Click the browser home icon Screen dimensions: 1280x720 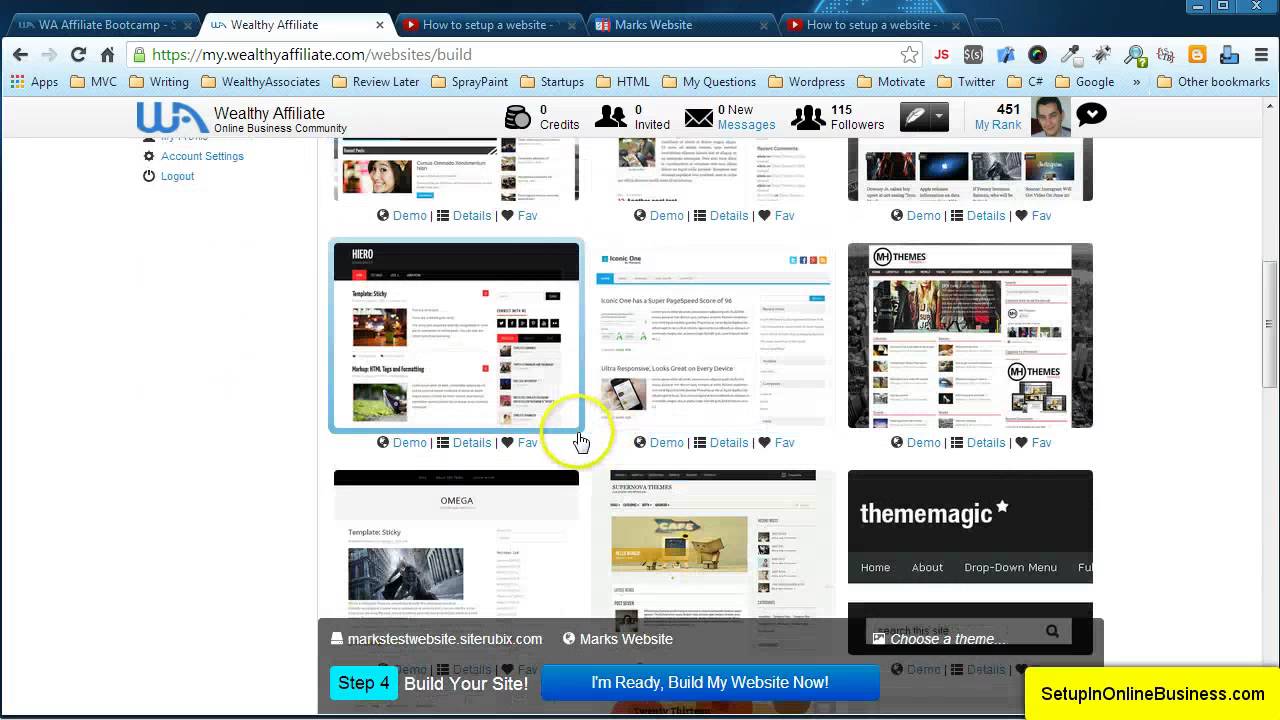click(107, 55)
